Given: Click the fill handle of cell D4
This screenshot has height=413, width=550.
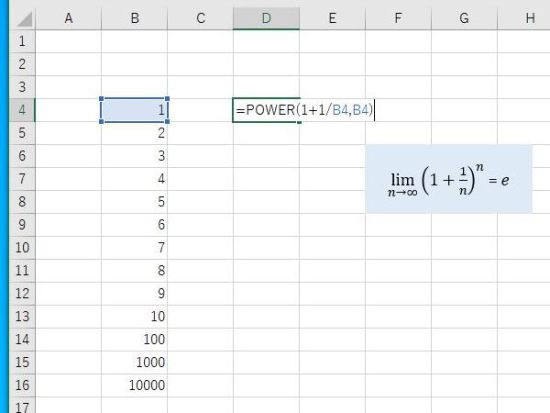Looking at the screenshot, I should coord(299,122).
